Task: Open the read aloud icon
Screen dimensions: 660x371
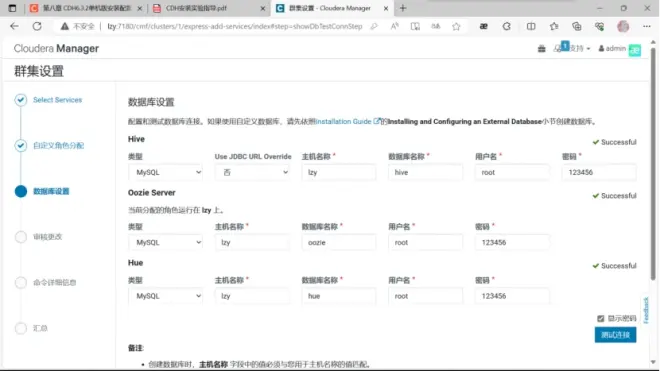Action: point(394,26)
